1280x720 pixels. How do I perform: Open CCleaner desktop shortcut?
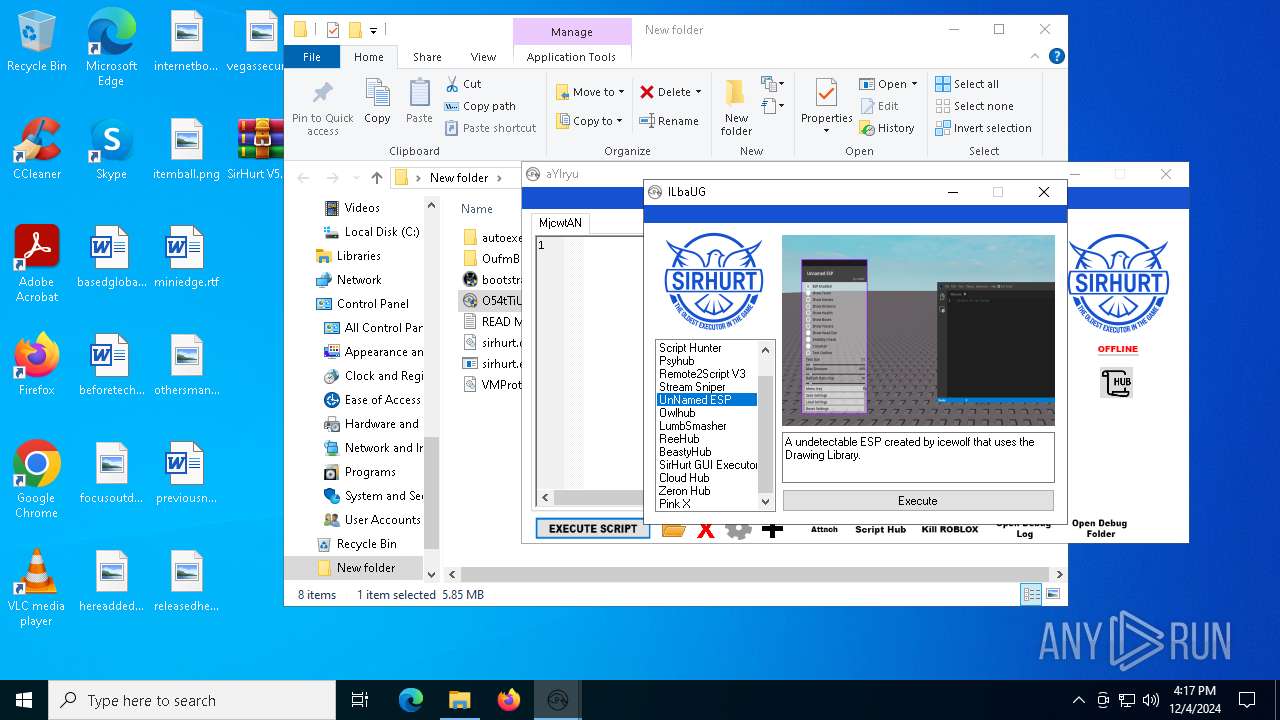point(37,149)
